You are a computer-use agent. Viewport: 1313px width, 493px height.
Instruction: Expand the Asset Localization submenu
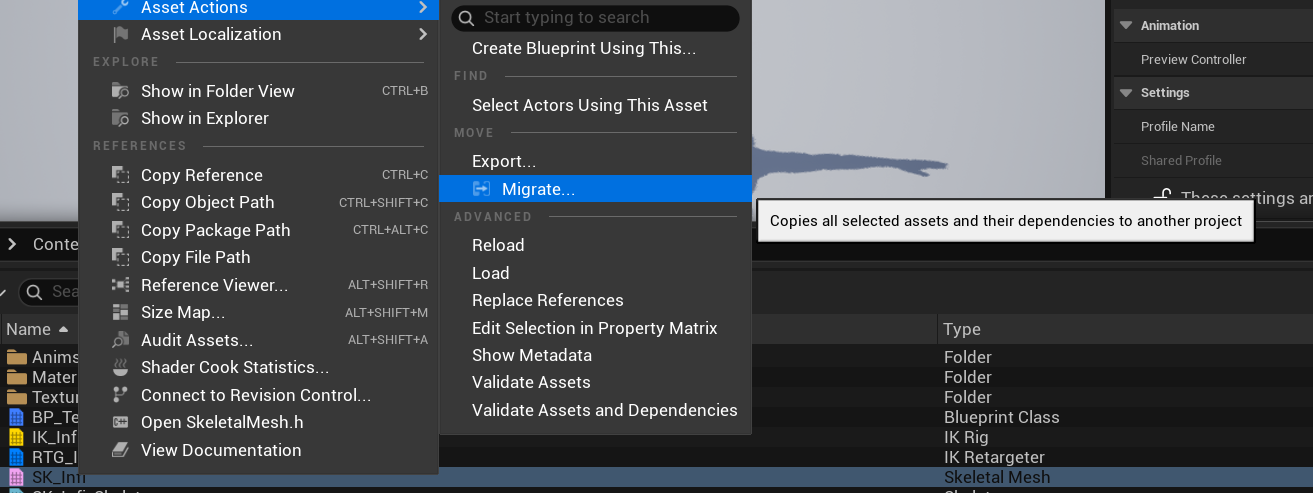pyautogui.click(x=423, y=34)
